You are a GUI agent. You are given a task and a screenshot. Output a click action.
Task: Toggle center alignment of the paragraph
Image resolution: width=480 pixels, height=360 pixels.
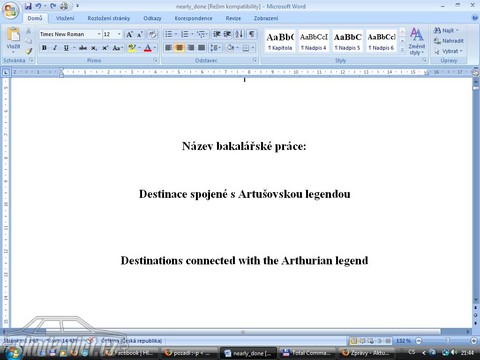coord(179,48)
